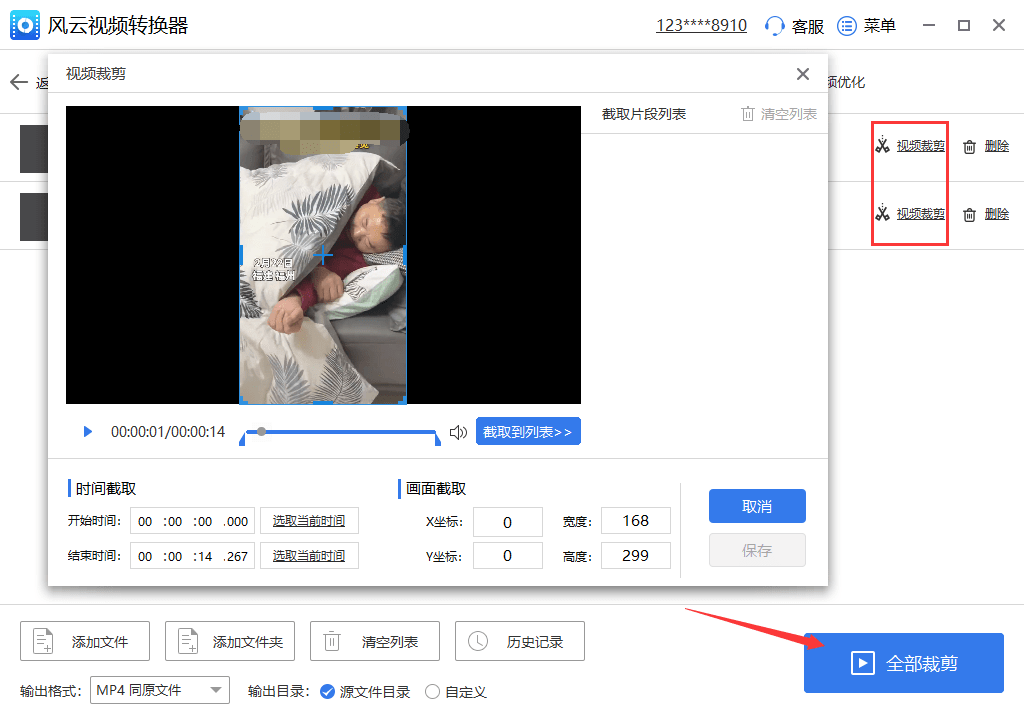
Task: Click the back arrow to return
Action: 18,82
